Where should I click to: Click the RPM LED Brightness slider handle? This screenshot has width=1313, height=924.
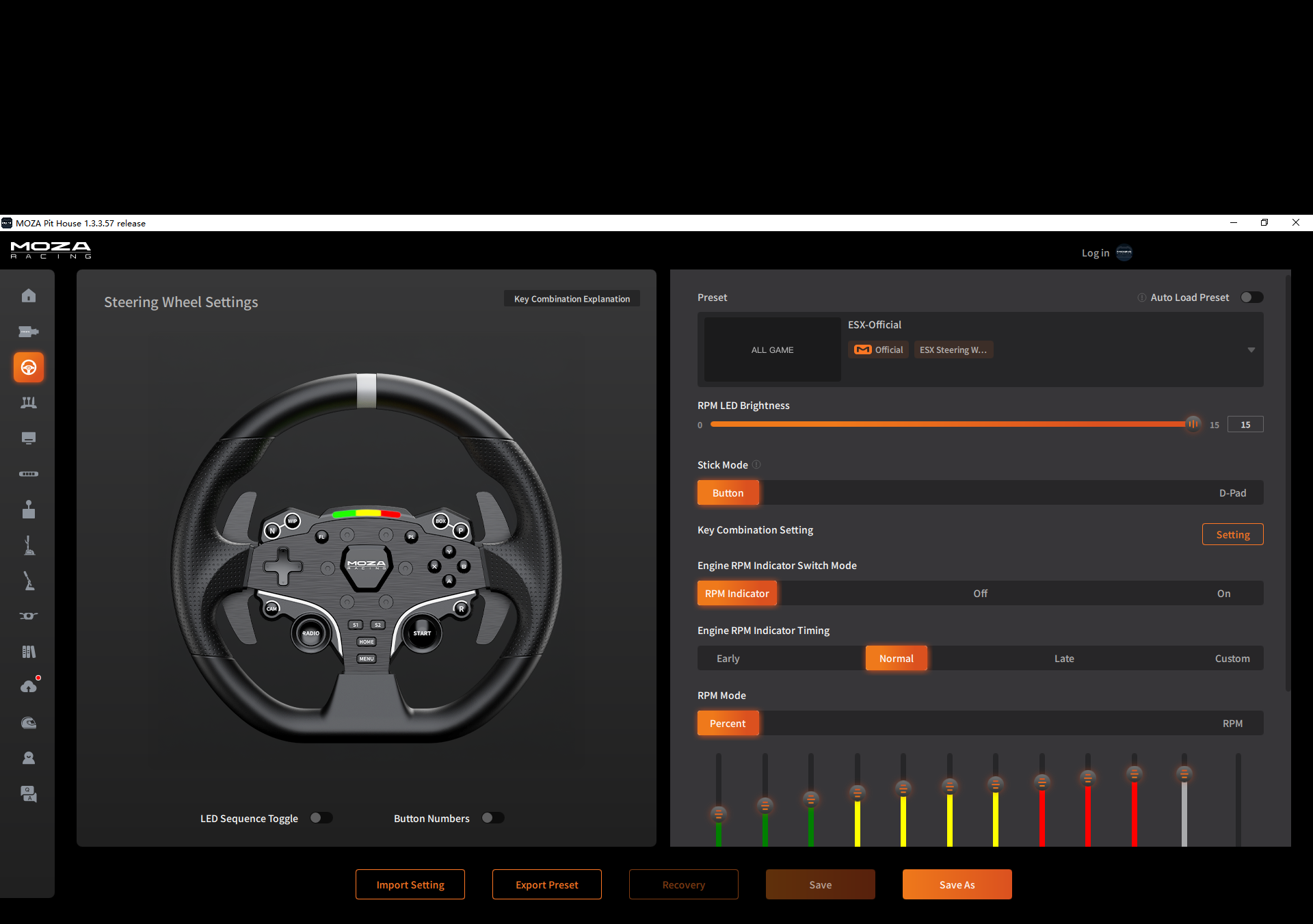1193,424
